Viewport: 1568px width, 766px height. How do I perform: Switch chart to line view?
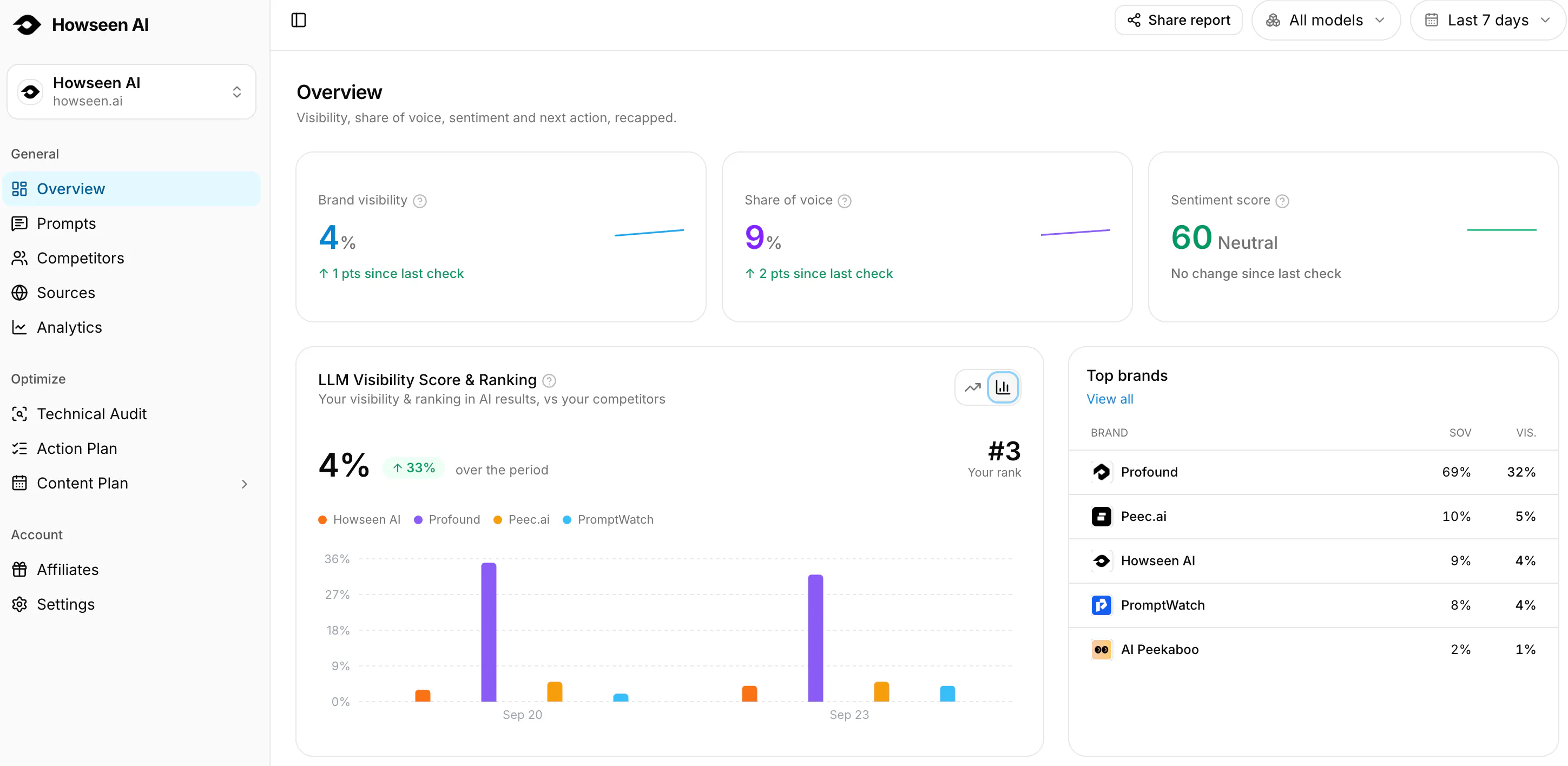(972, 387)
